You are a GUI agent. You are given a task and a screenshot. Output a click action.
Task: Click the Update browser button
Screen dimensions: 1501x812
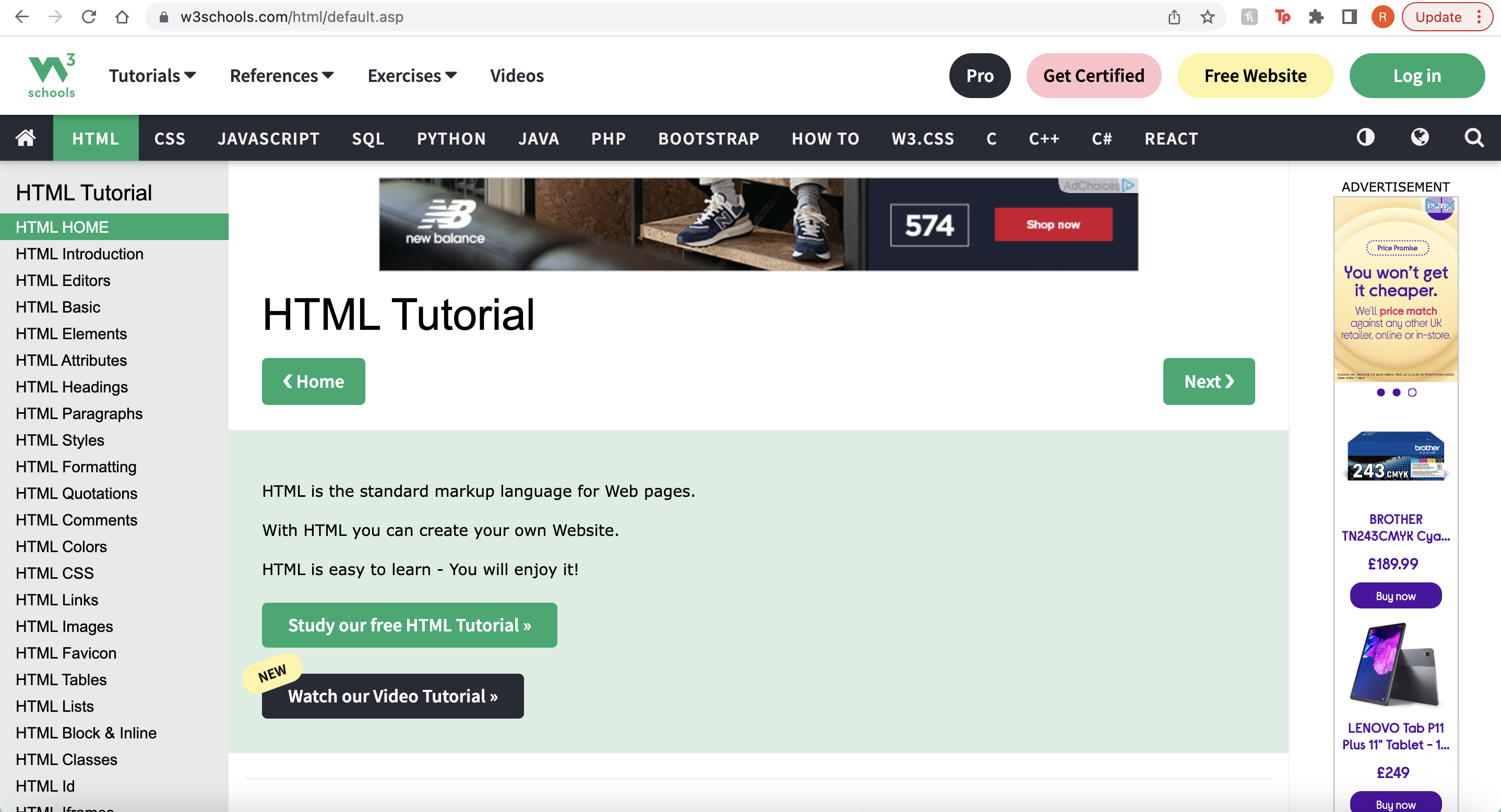tap(1438, 17)
